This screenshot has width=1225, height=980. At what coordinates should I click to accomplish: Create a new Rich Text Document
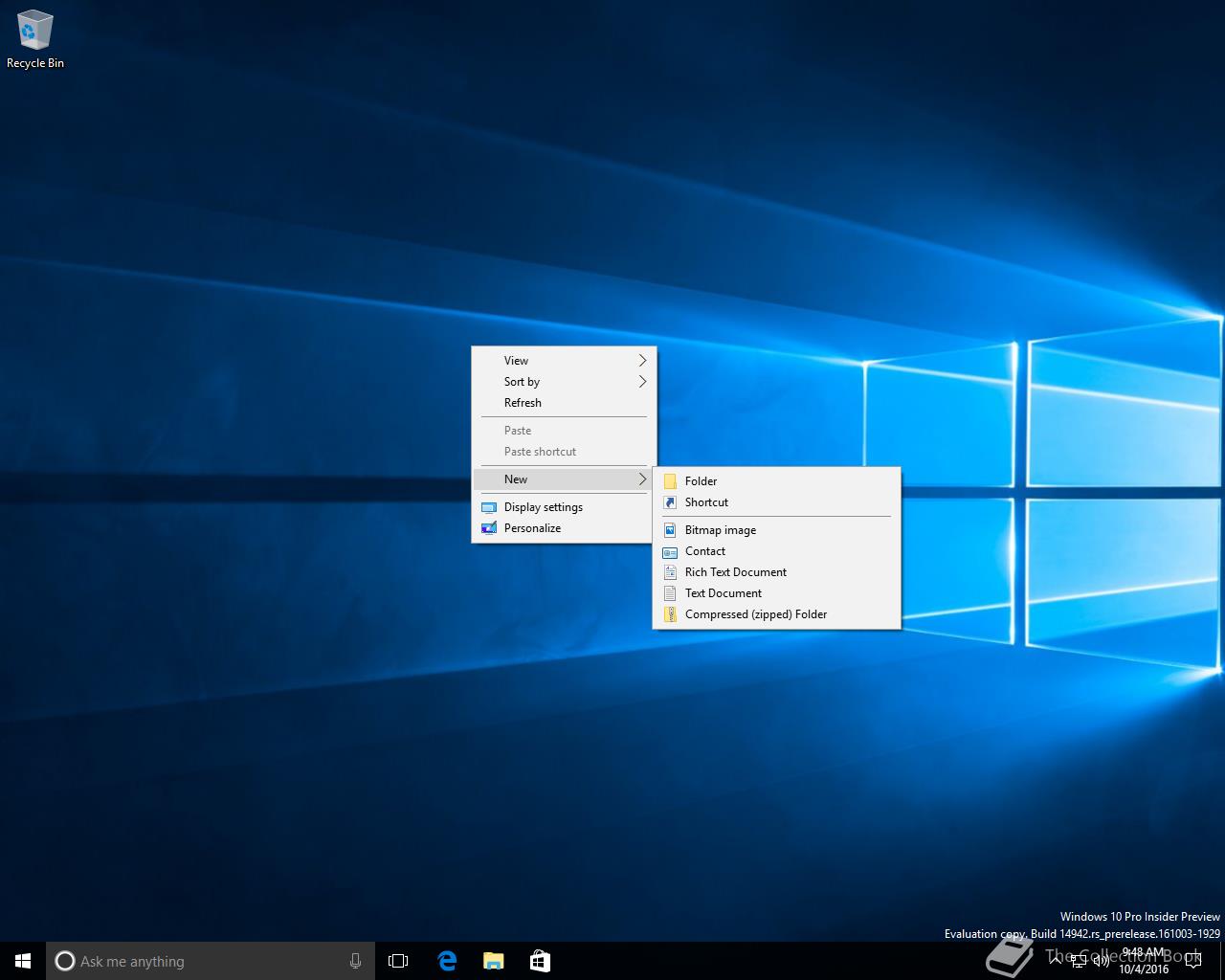click(776, 572)
